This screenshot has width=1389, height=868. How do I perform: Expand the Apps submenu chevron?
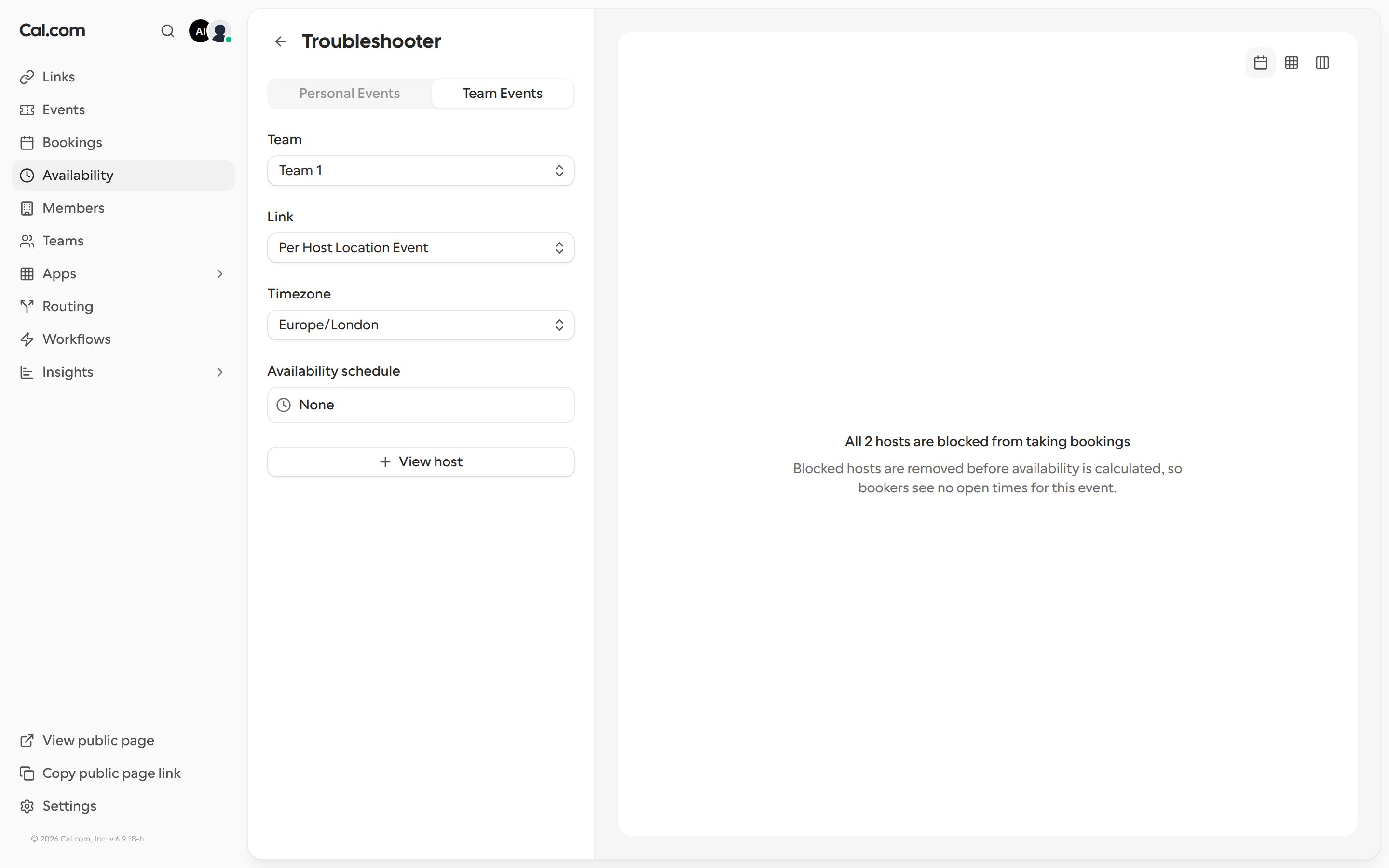click(220, 274)
